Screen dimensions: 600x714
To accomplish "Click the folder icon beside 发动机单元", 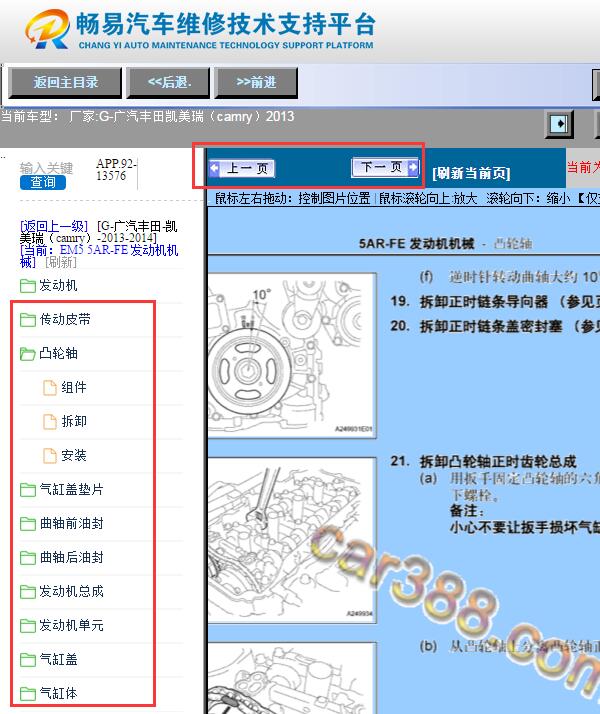I will coord(28,626).
